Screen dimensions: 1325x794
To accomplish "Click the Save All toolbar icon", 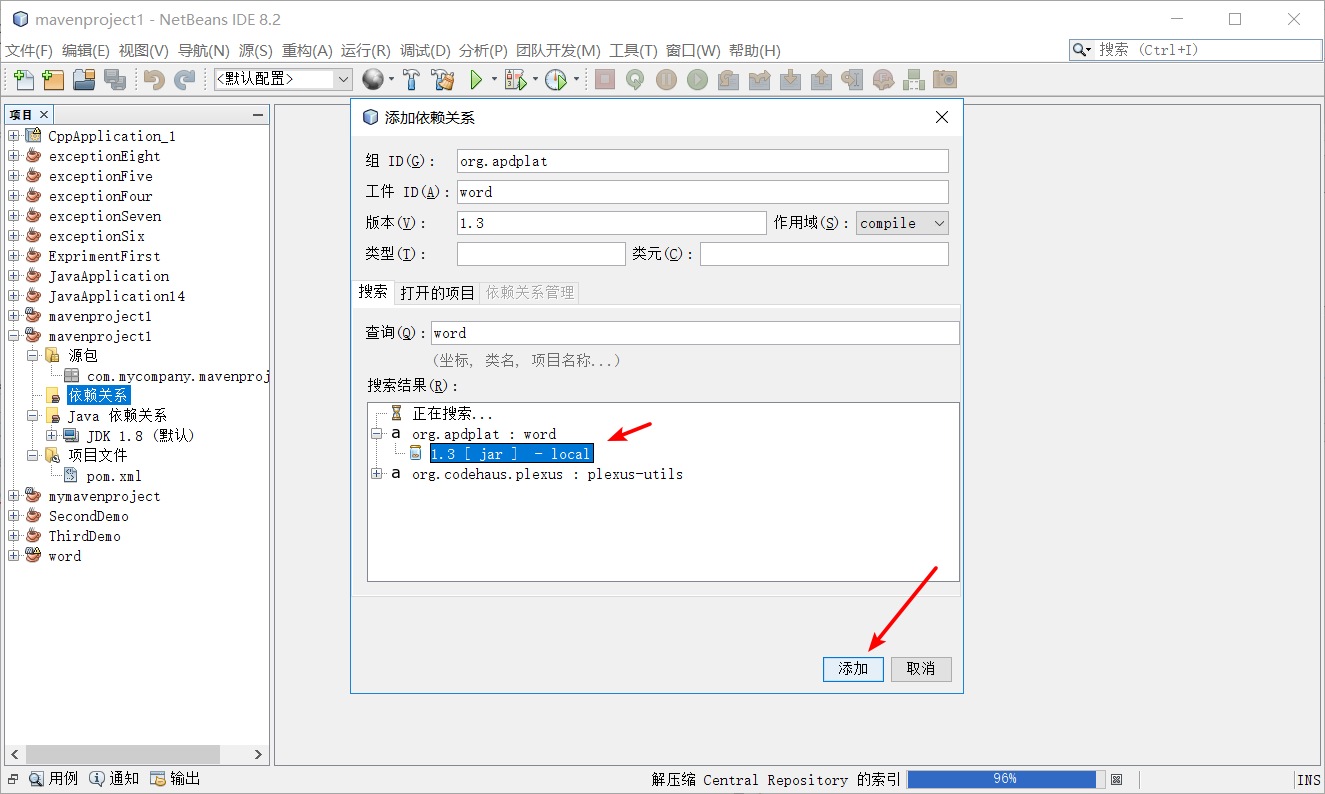I will tap(115, 79).
